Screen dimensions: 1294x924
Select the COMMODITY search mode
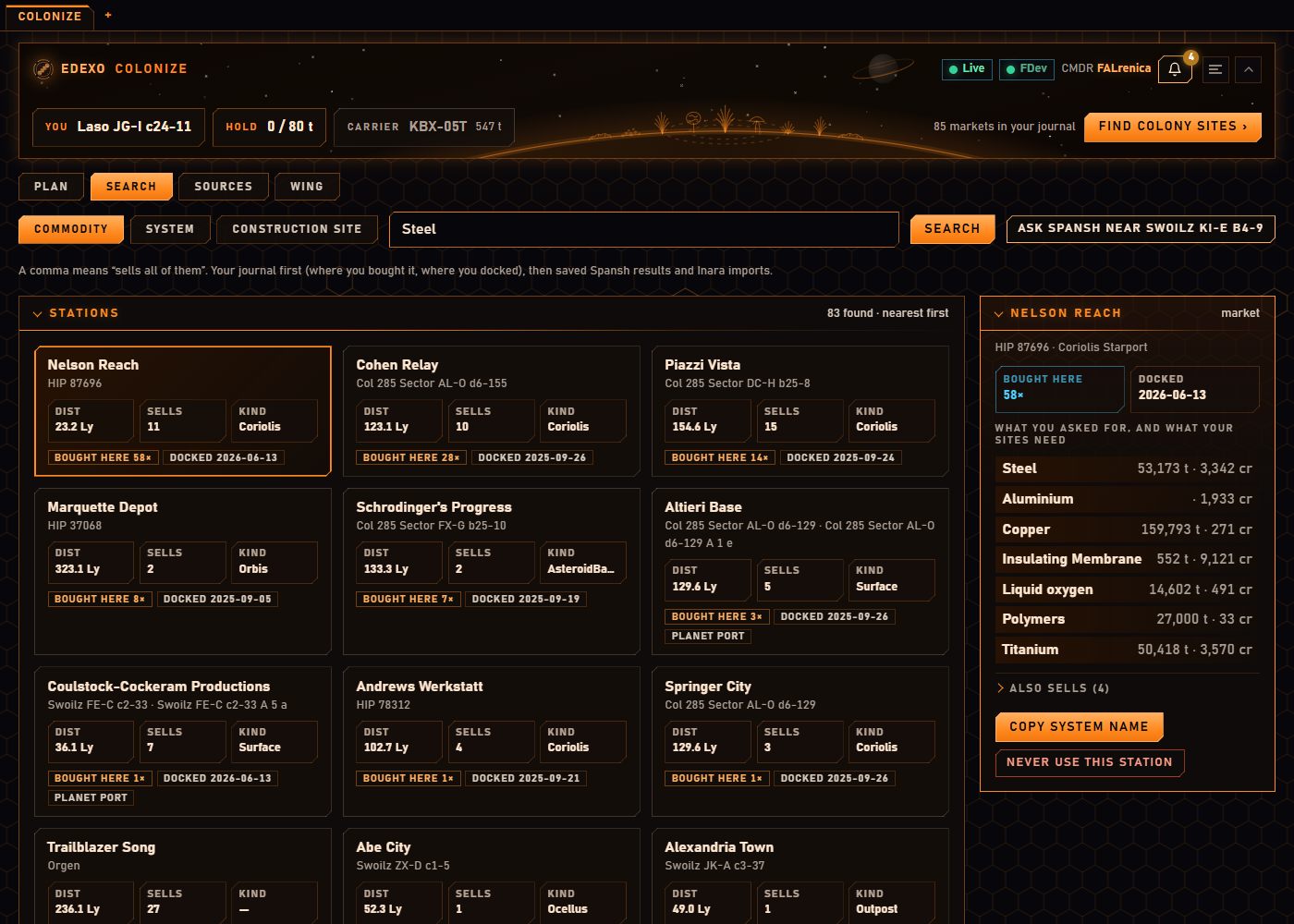point(71,229)
